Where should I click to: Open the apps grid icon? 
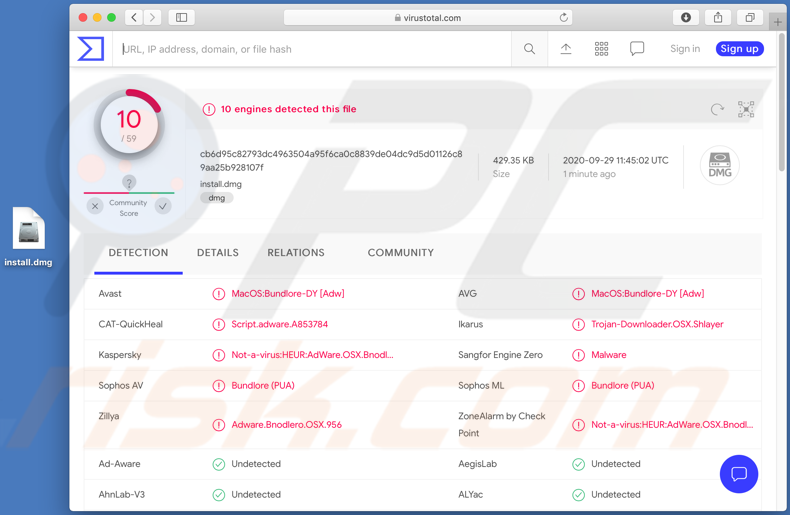601,49
